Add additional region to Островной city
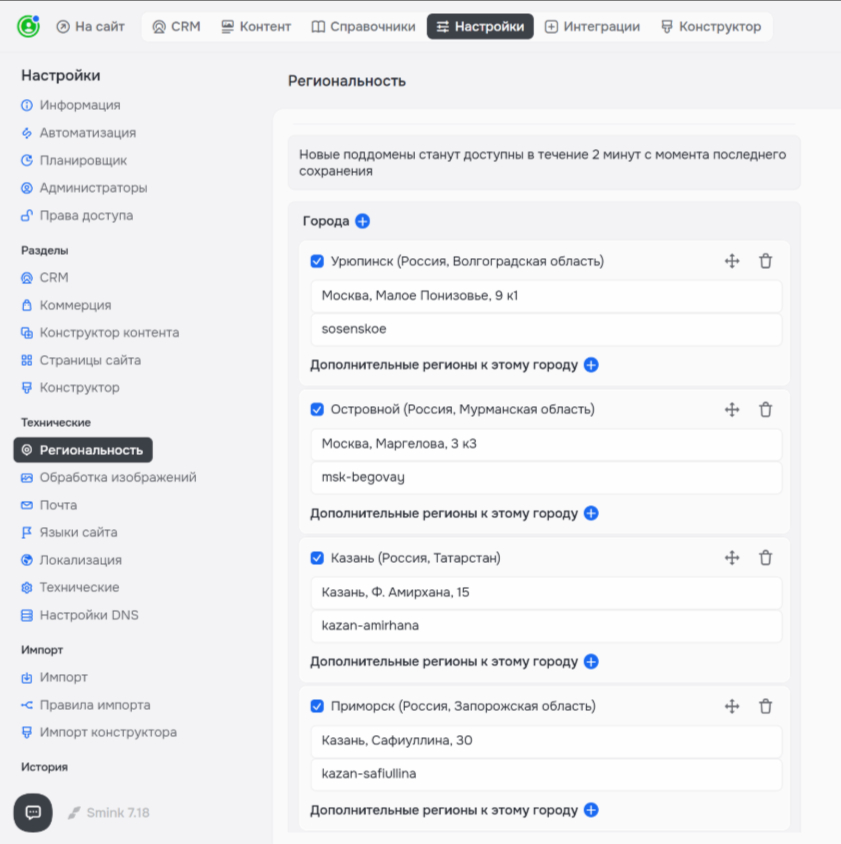841x844 pixels. tap(591, 513)
